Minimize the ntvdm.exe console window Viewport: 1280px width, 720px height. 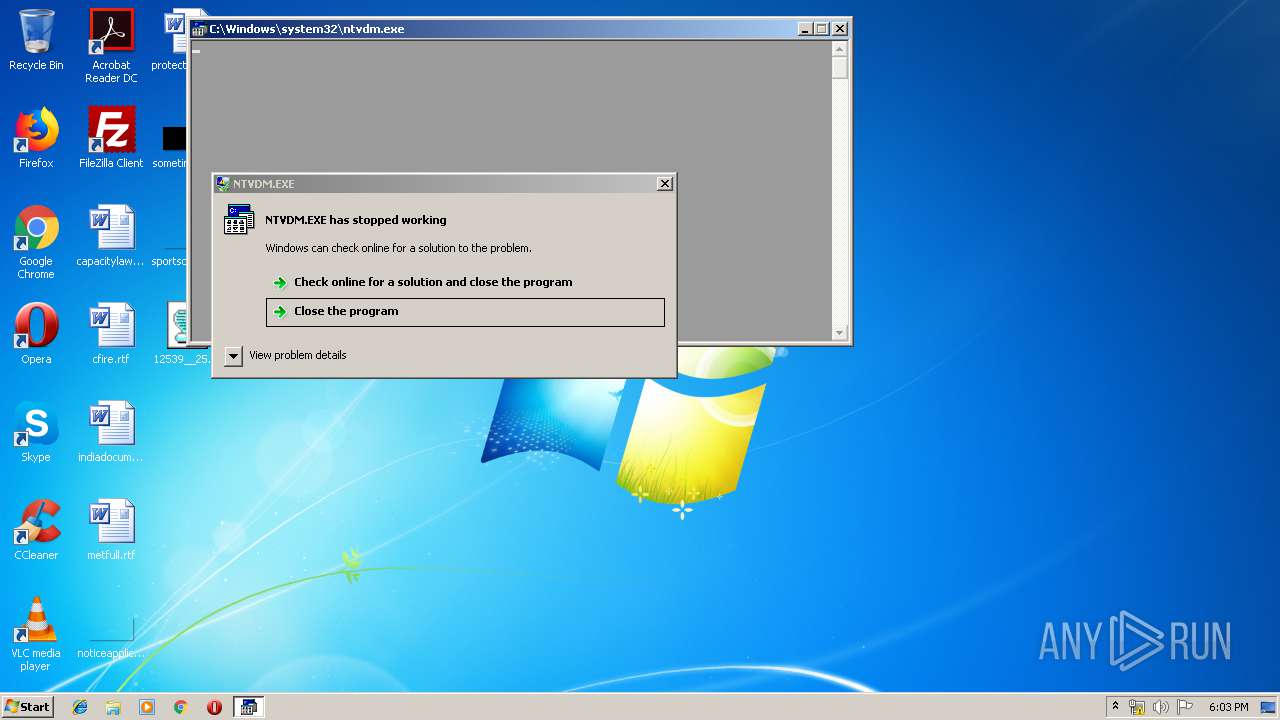tap(806, 29)
